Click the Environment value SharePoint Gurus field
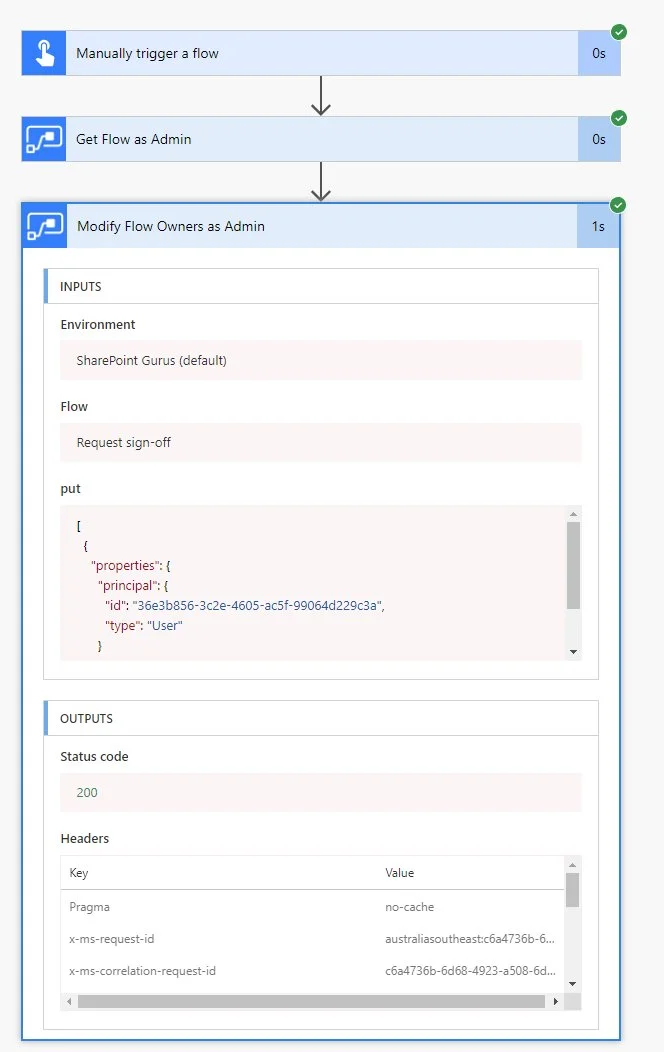The image size is (664, 1052). (320, 360)
